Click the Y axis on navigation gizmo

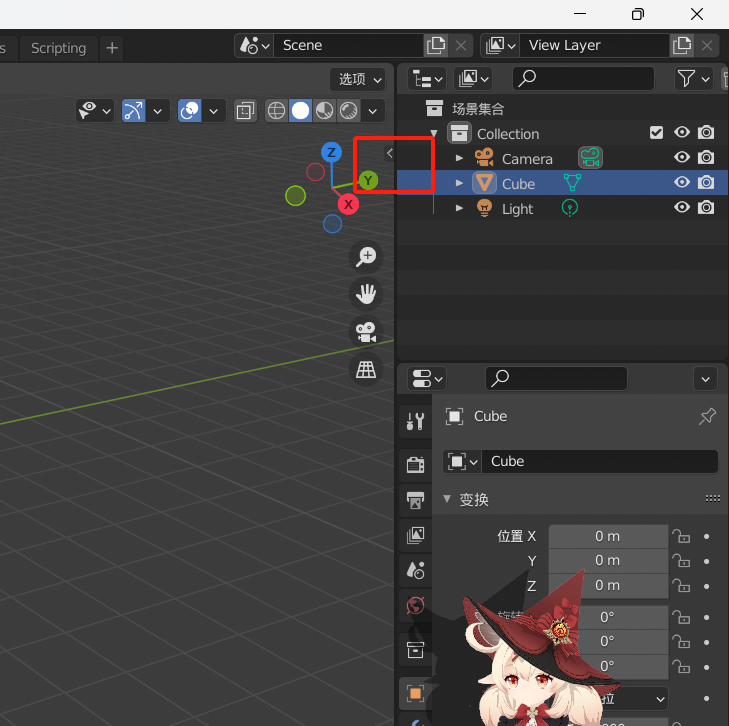pyautogui.click(x=368, y=180)
